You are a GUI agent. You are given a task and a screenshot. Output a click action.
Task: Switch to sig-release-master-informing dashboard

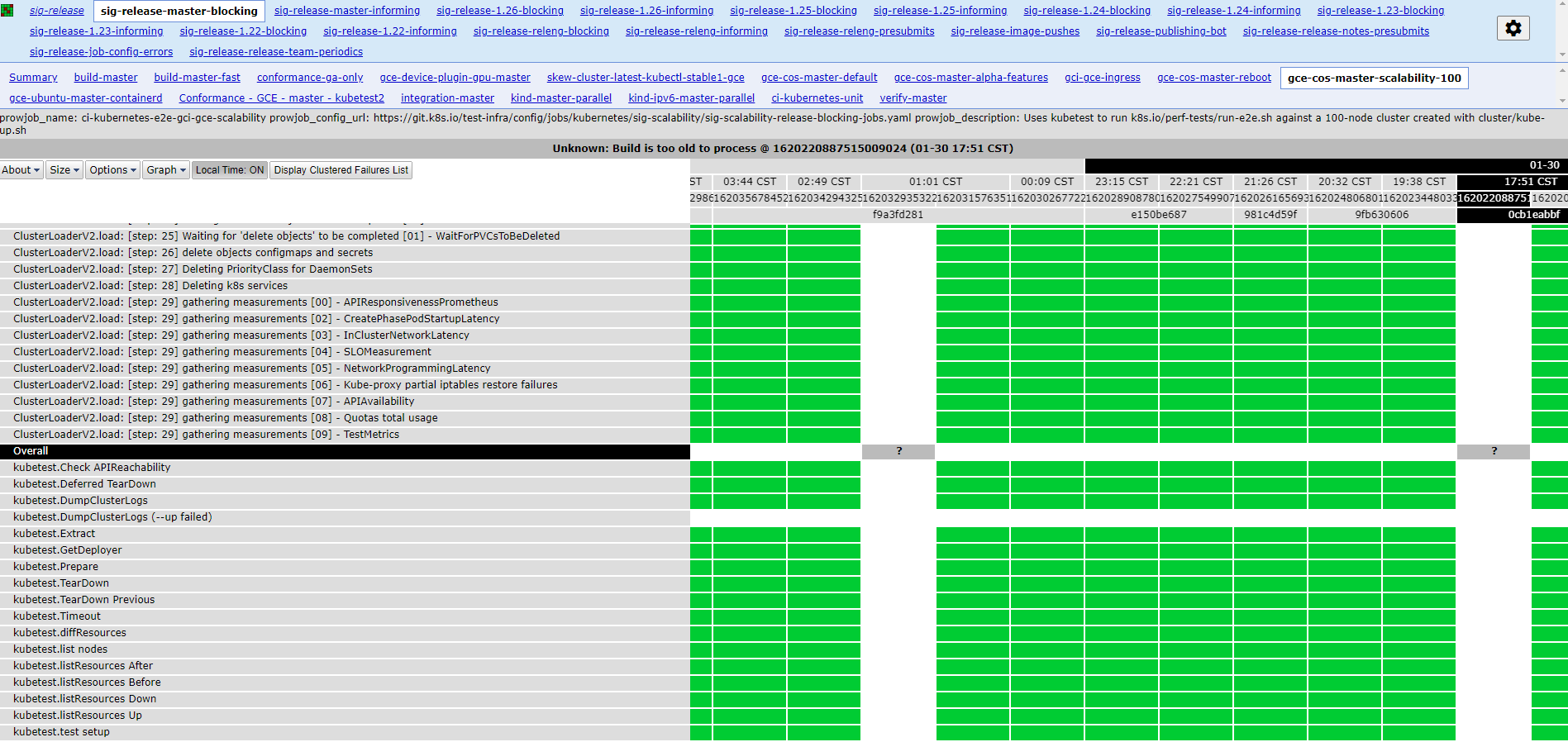(347, 11)
